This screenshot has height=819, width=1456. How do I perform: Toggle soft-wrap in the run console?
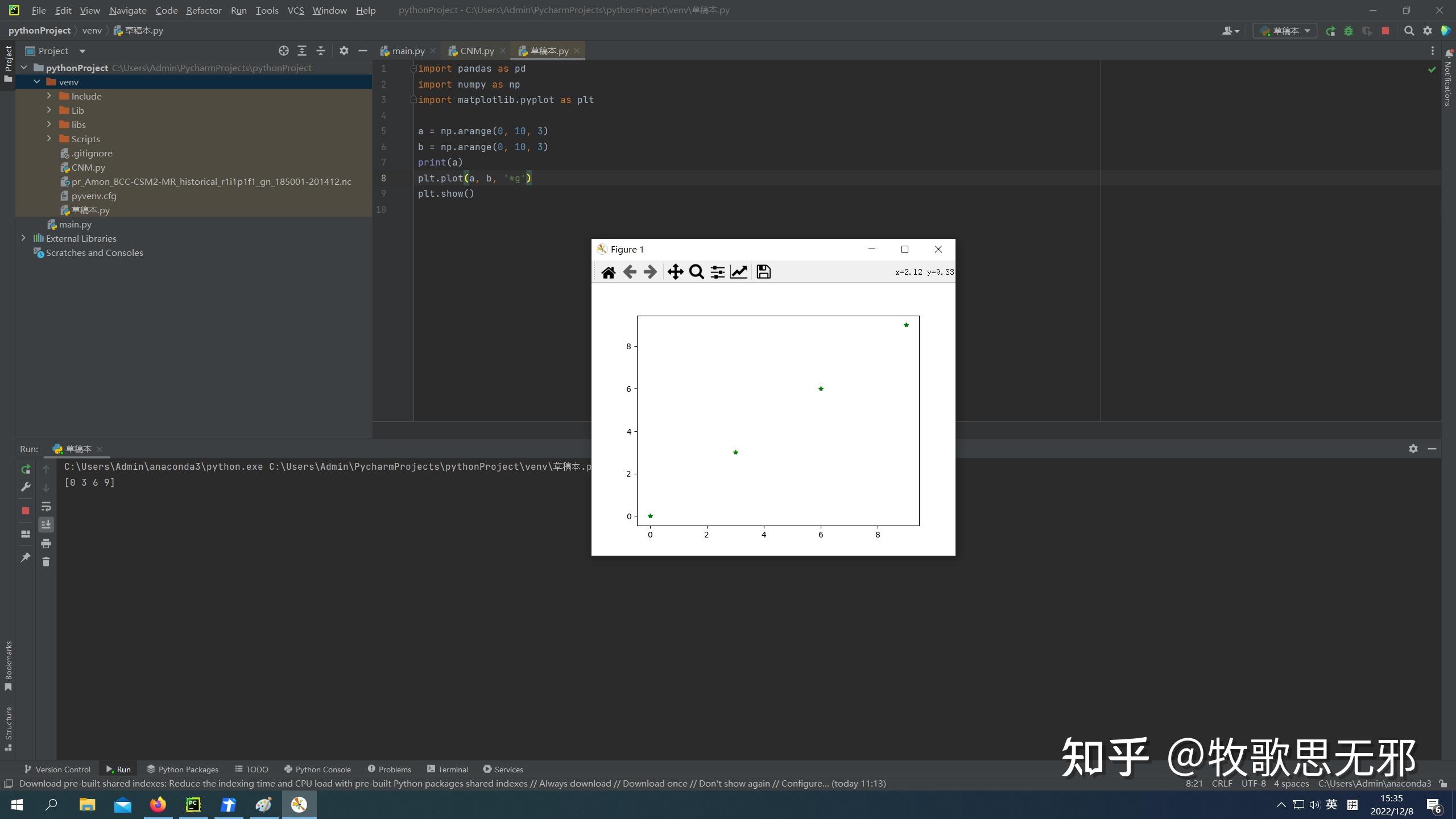coord(46,506)
